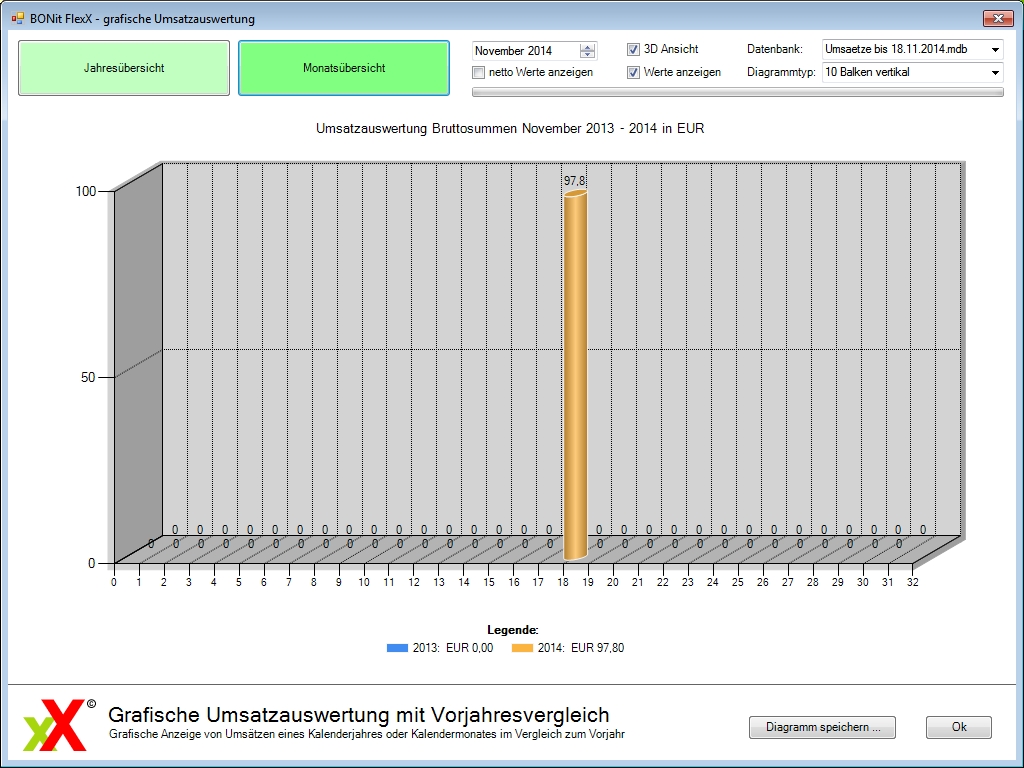Close the window with the X button
Image resolution: width=1024 pixels, height=768 pixels.
(x=998, y=18)
